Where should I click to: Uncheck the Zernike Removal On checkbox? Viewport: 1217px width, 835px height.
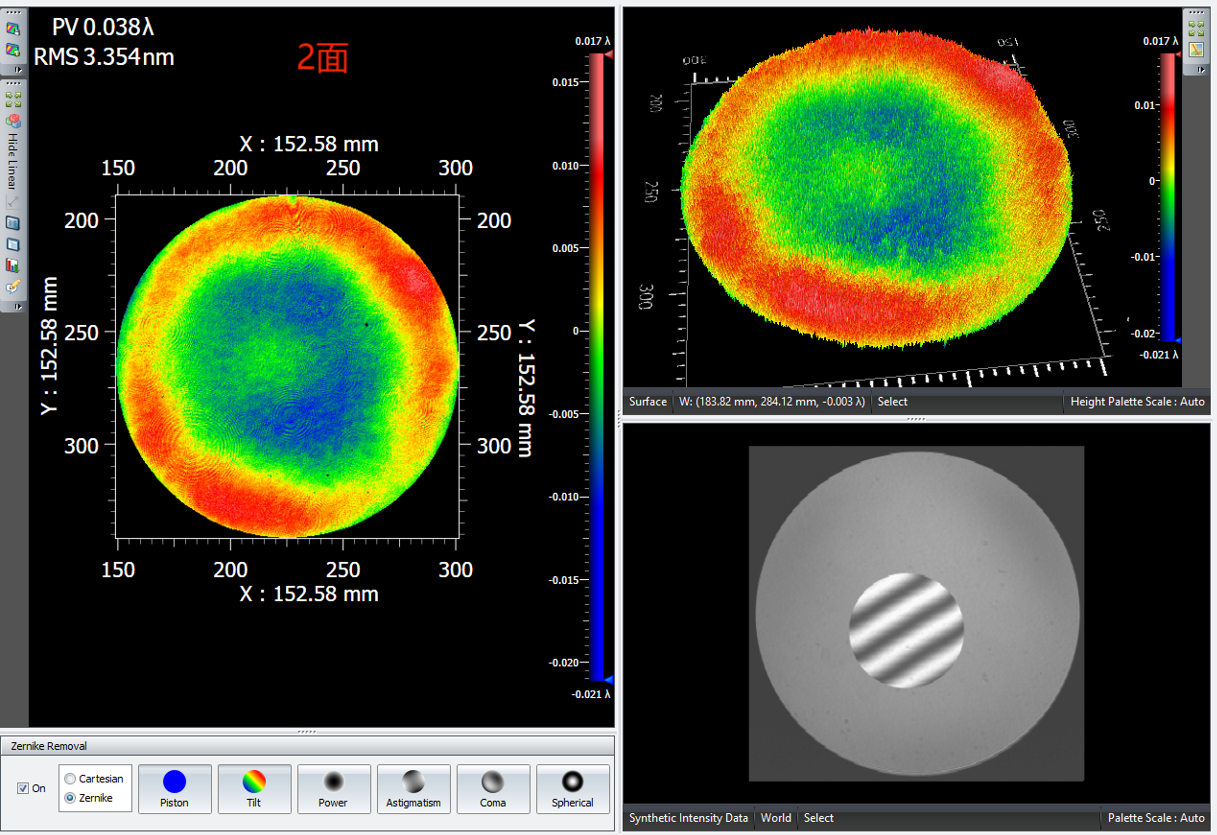[23, 788]
